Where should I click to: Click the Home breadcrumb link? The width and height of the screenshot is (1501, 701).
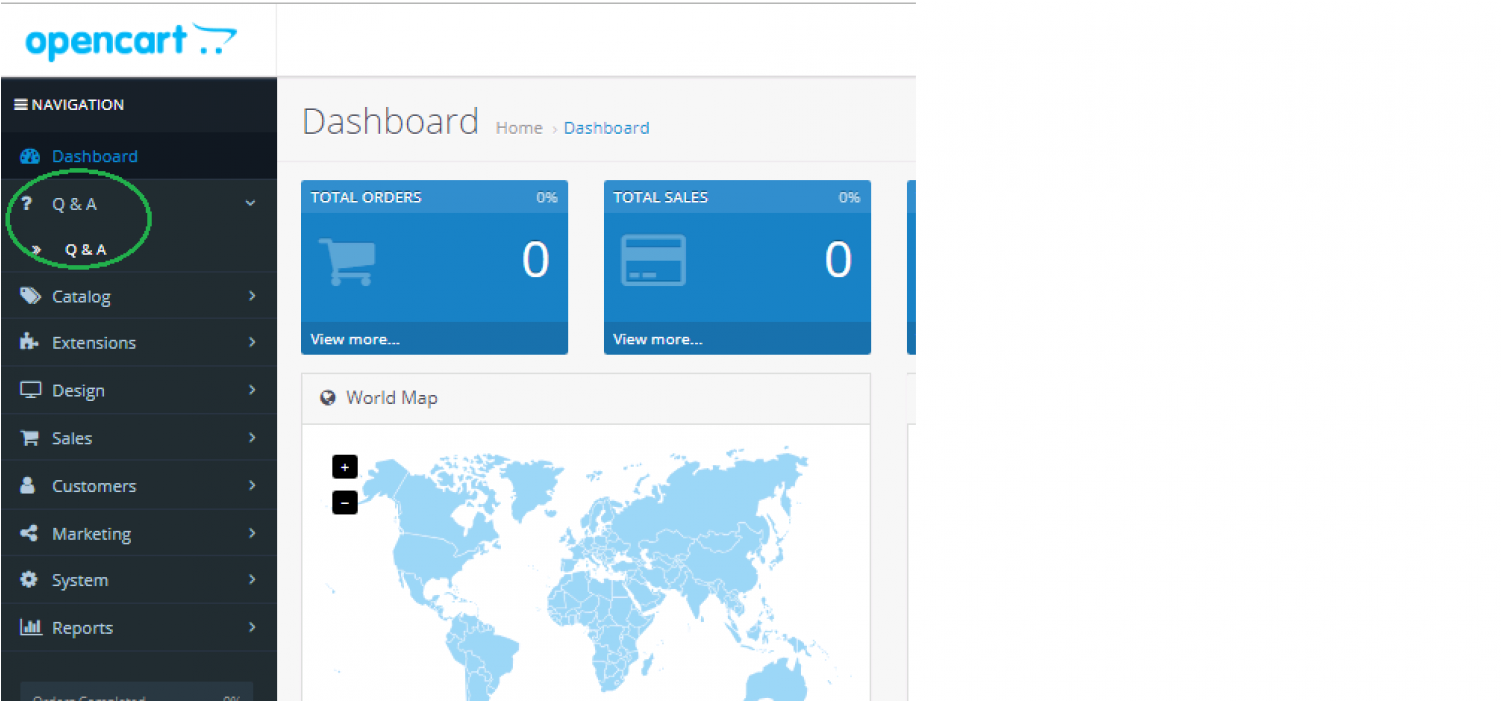[x=519, y=128]
